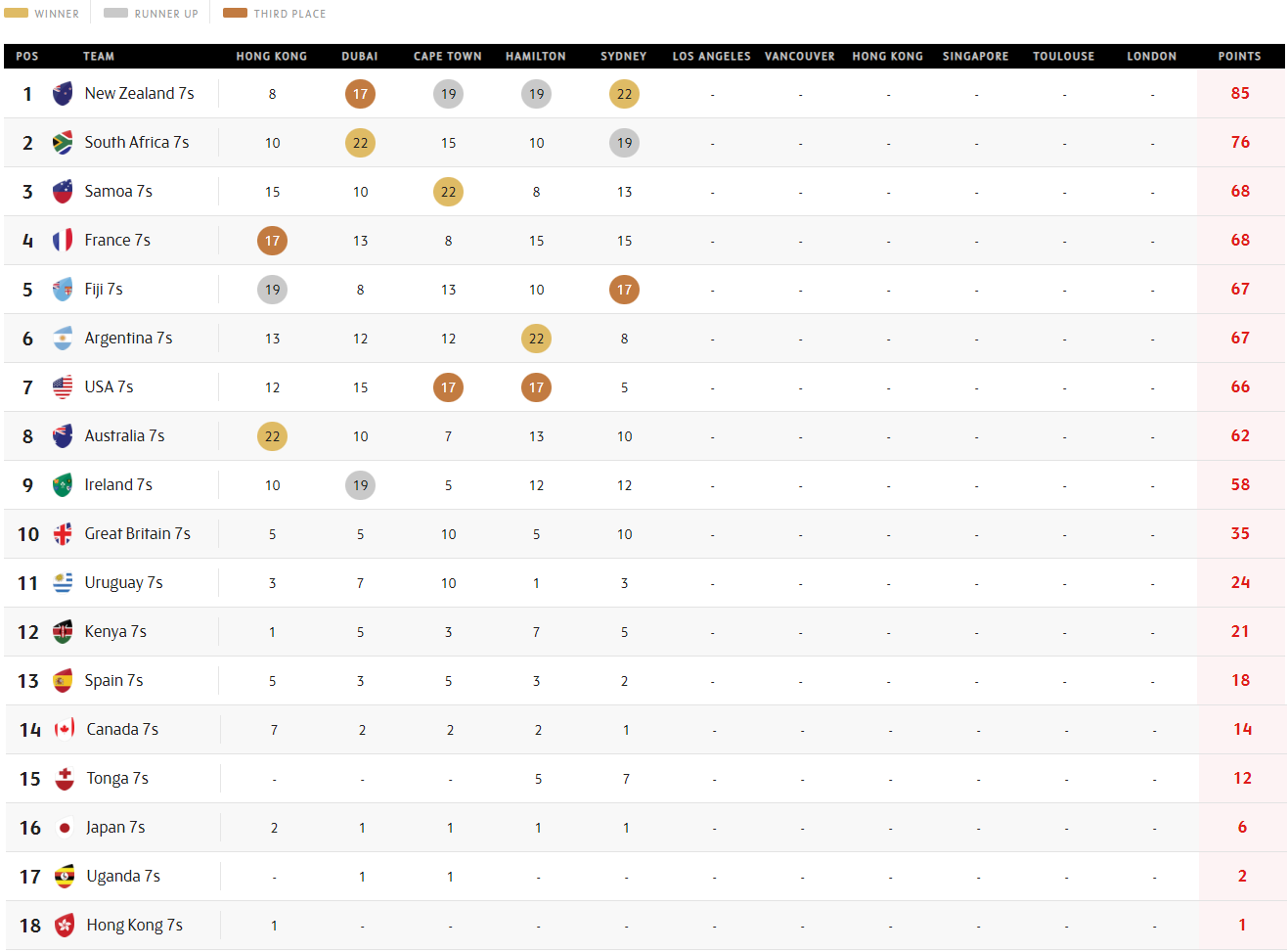Click the Tonga 7s flag icon
Image resolution: width=1288 pixels, height=952 pixels.
click(65, 779)
